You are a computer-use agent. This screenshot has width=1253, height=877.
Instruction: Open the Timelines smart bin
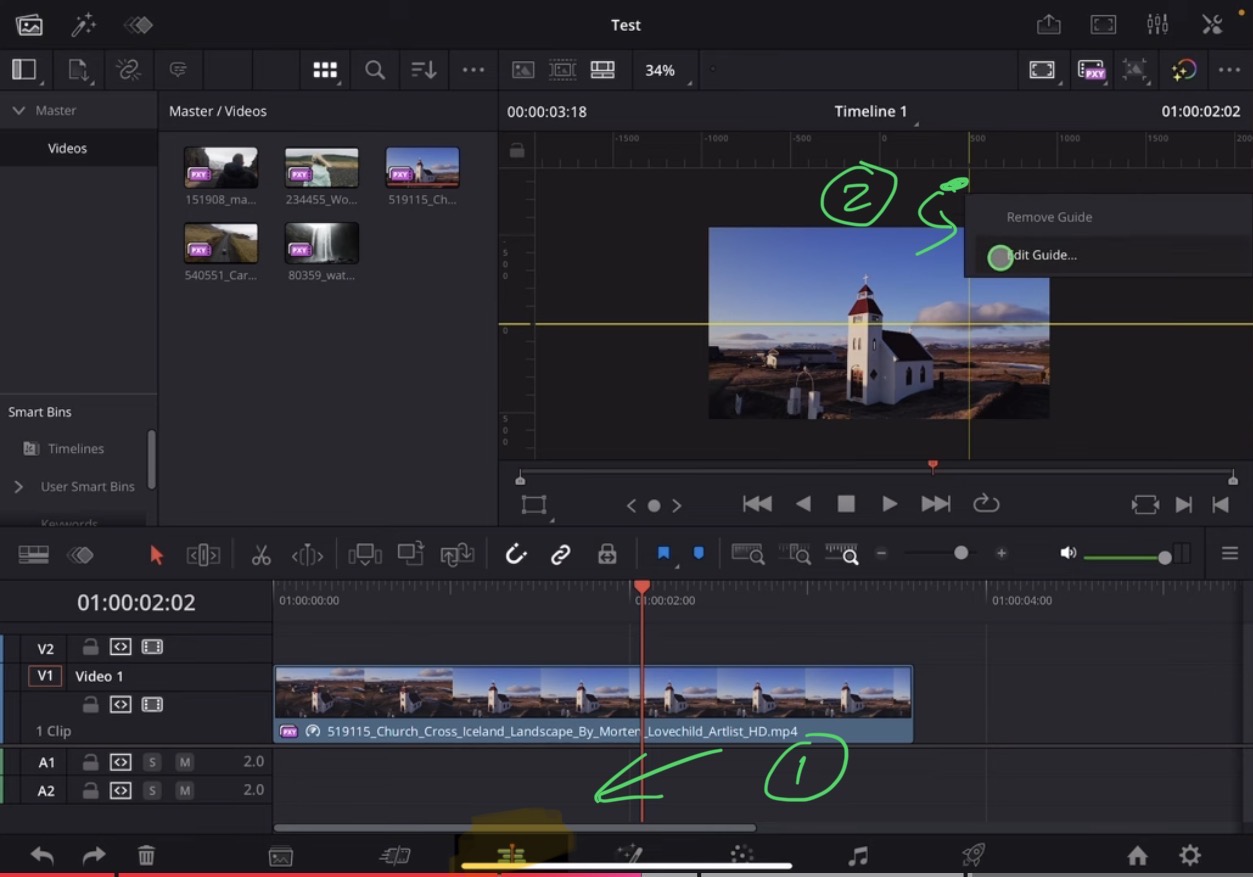[75, 448]
